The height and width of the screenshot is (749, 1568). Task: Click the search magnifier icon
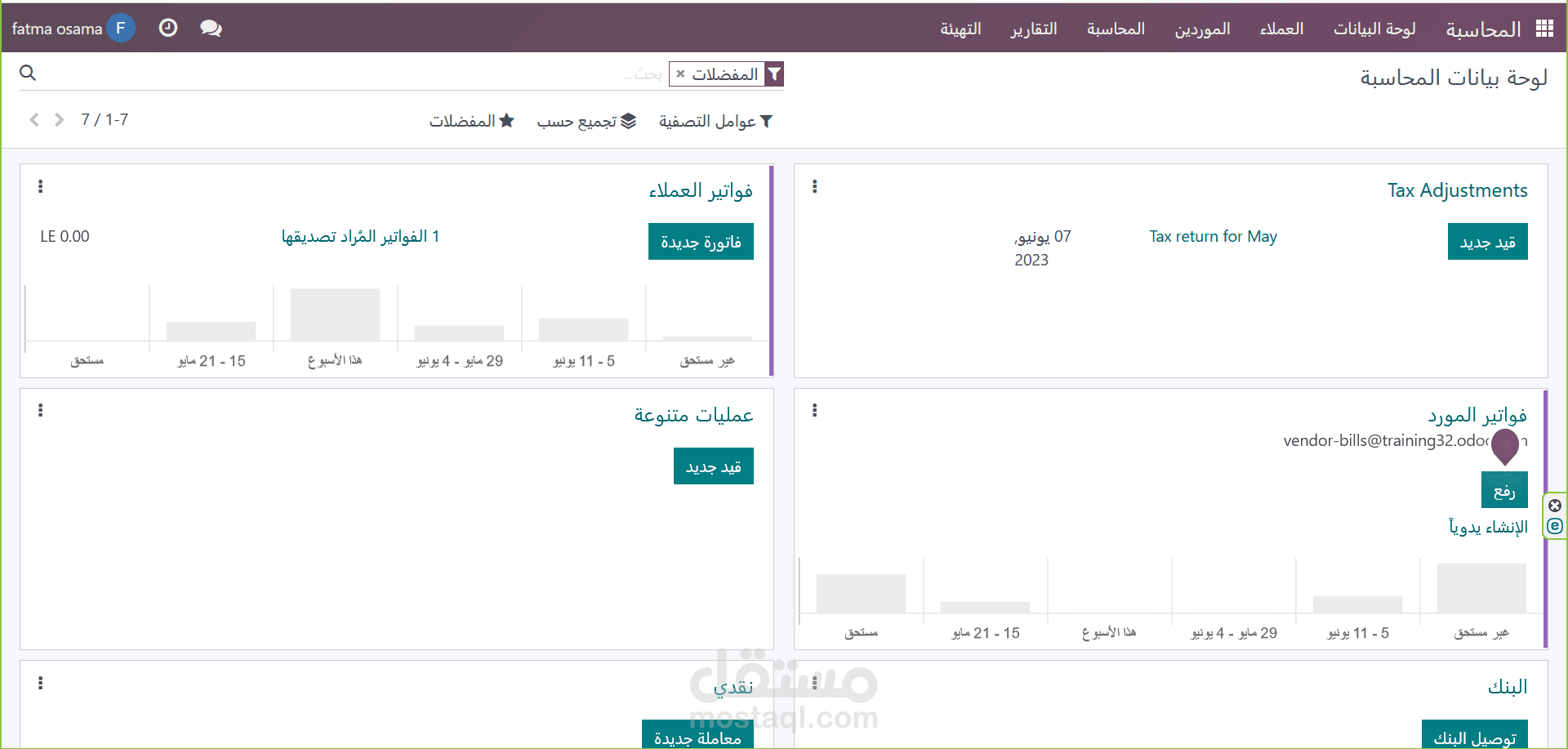[x=27, y=73]
